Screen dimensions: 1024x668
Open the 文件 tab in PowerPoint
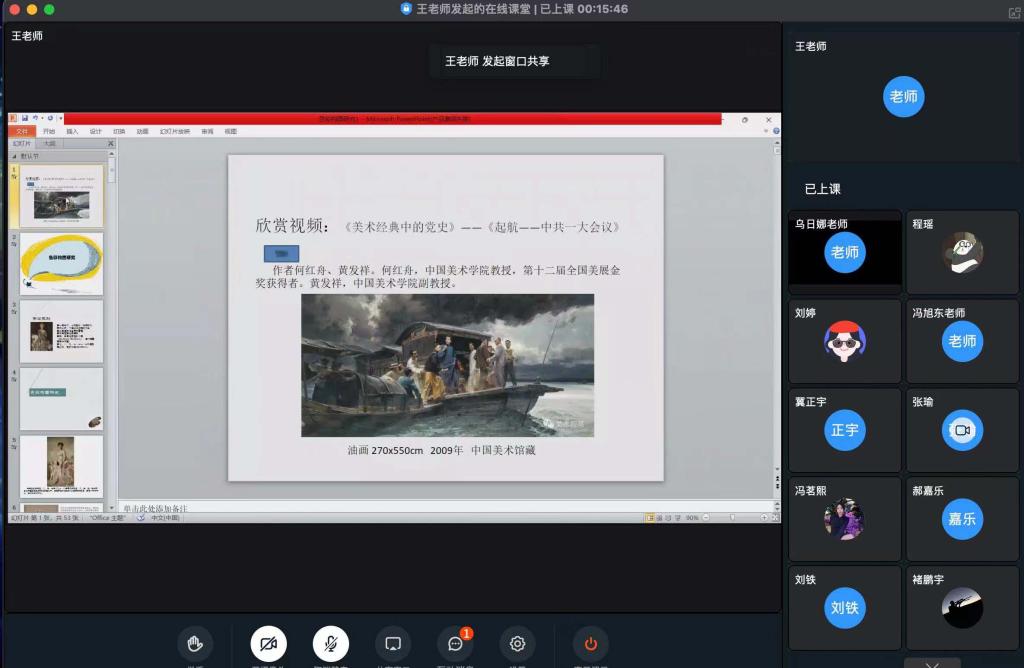coord(22,131)
